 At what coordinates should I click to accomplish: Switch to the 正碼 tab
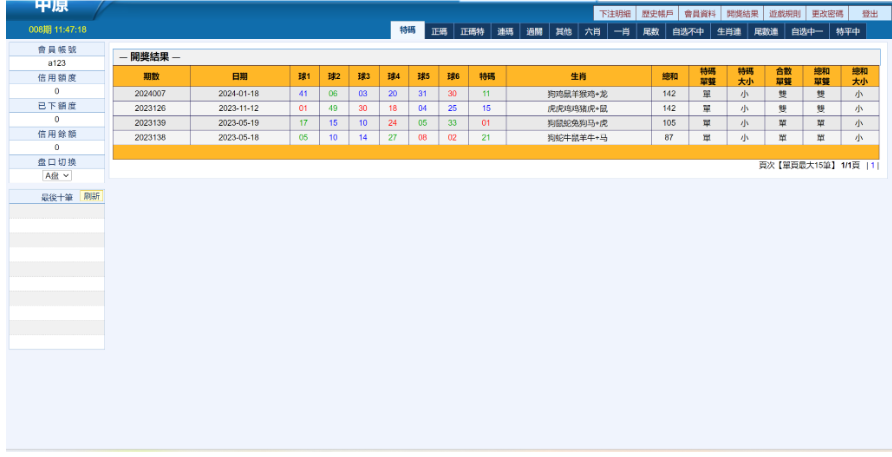coord(439,32)
